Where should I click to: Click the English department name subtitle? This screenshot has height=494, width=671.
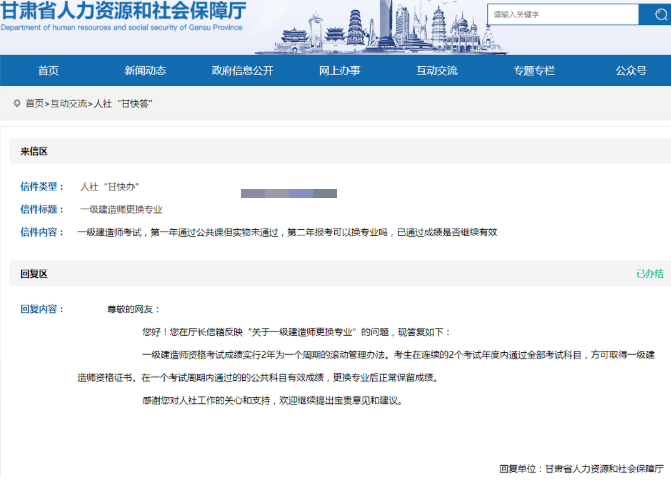click(122, 27)
